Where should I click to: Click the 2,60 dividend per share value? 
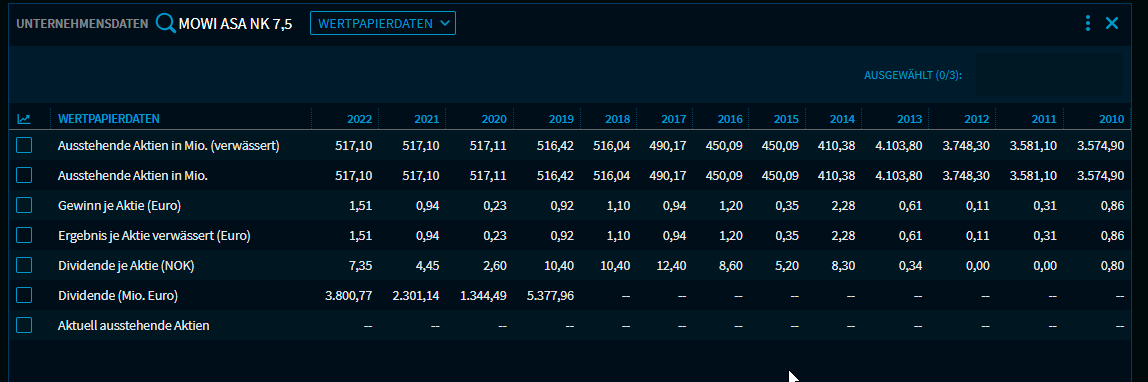[x=496, y=266]
